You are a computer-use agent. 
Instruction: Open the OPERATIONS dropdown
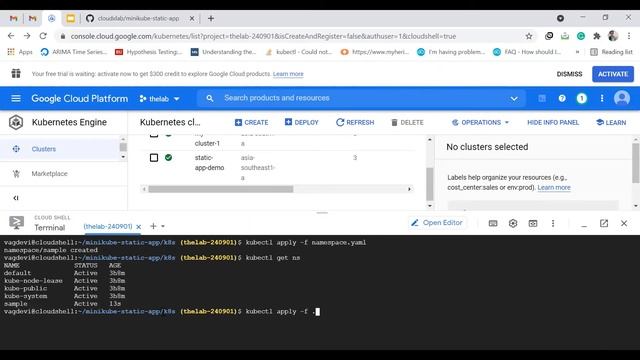click(x=480, y=122)
